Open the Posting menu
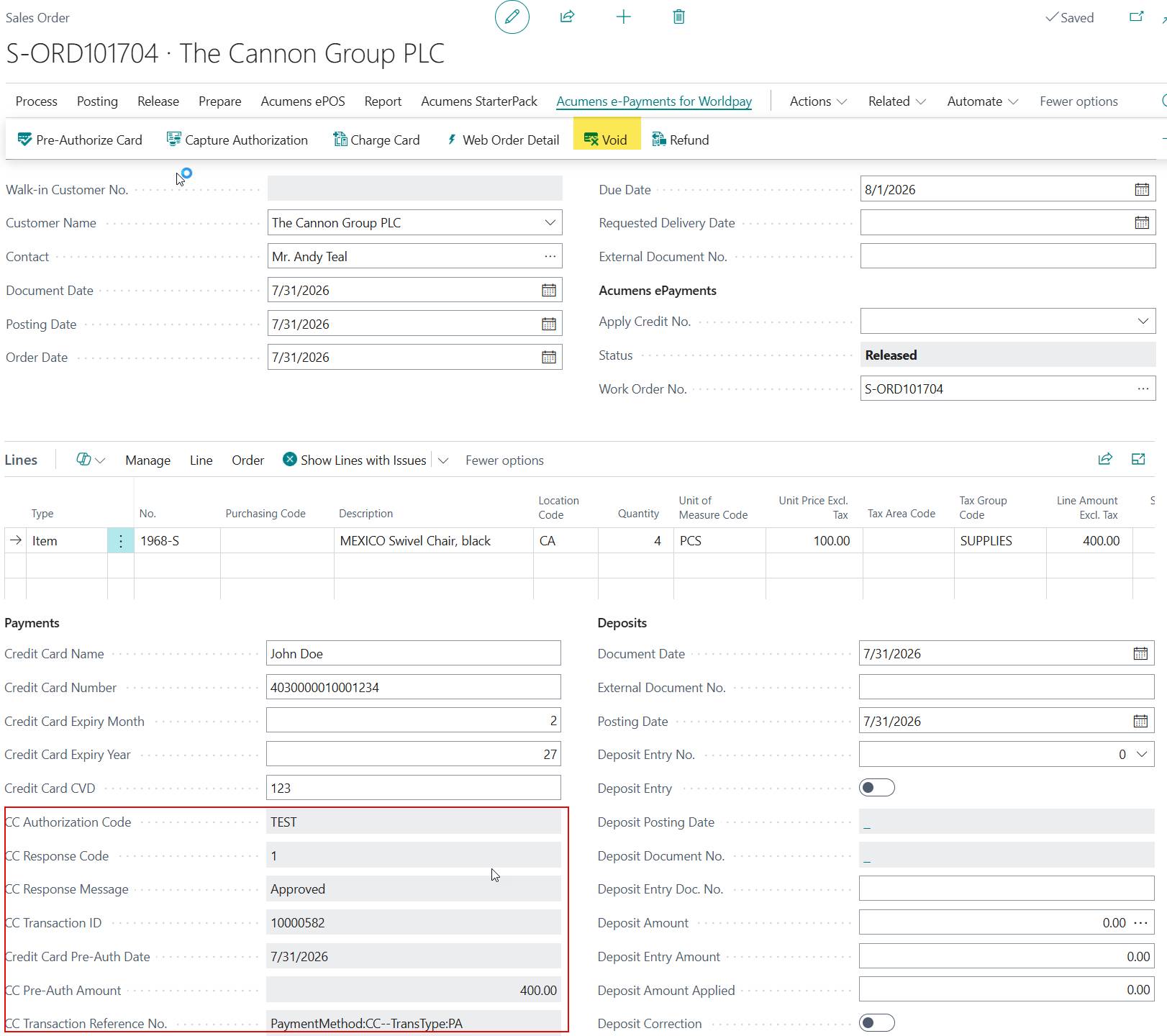The height and width of the screenshot is (1036, 1167). coord(97,101)
